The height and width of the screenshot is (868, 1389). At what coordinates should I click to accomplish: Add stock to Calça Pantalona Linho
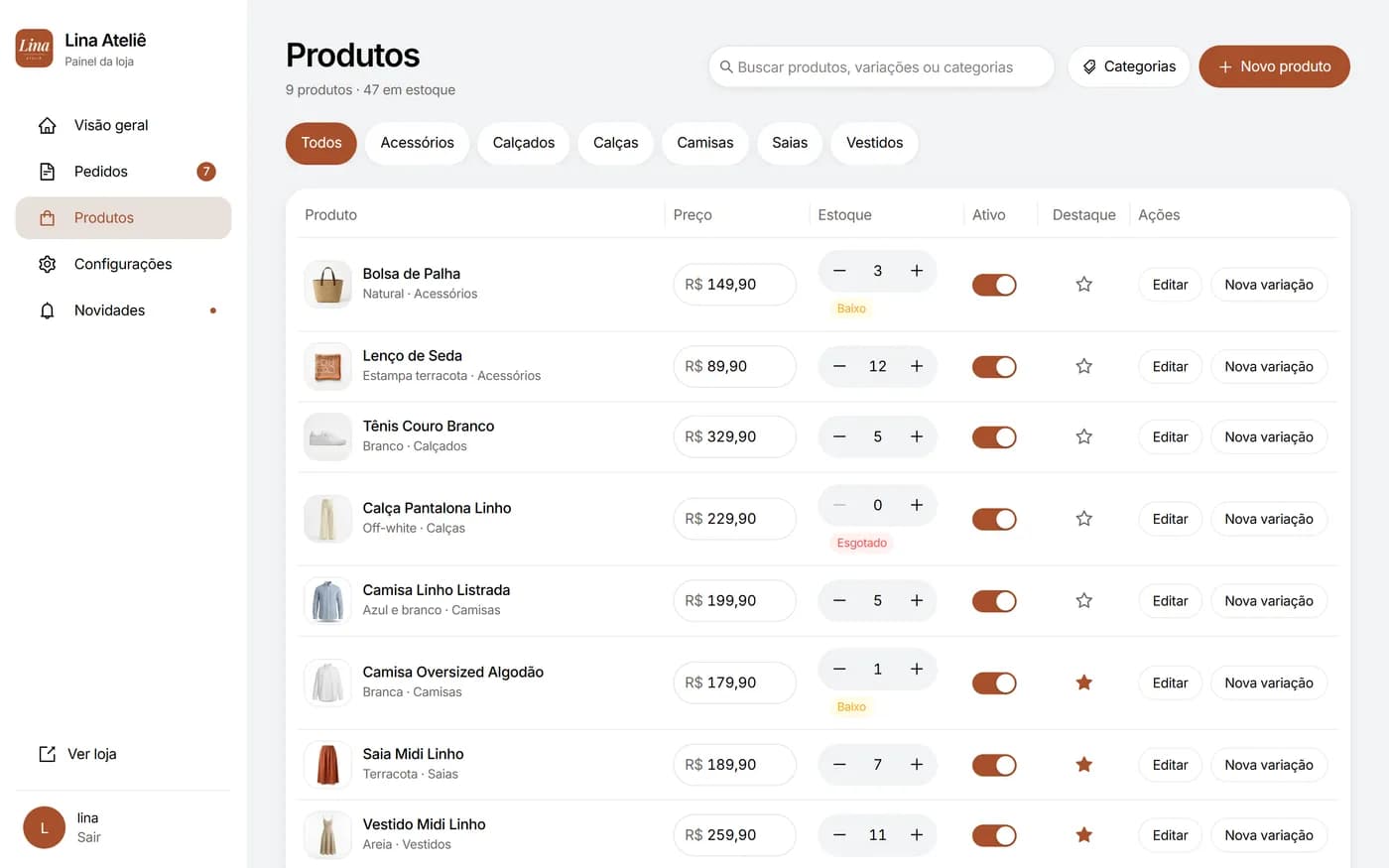pos(917,505)
